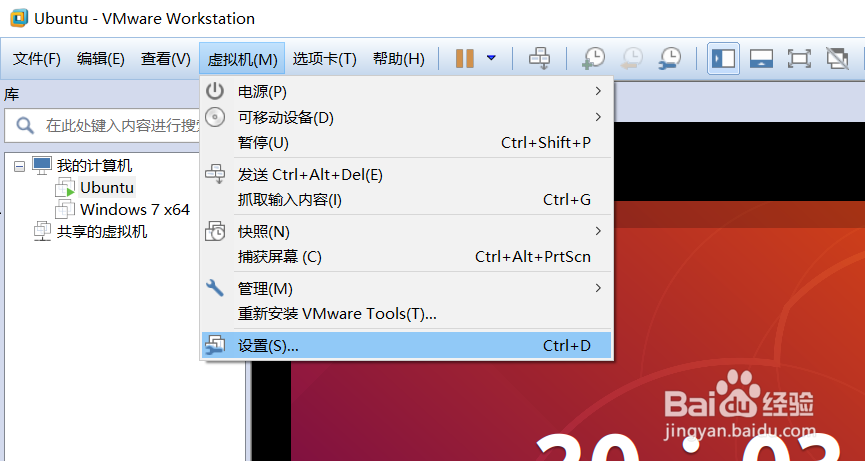Toggle the library sidebar view icon
The image size is (865, 461).
[723, 58]
